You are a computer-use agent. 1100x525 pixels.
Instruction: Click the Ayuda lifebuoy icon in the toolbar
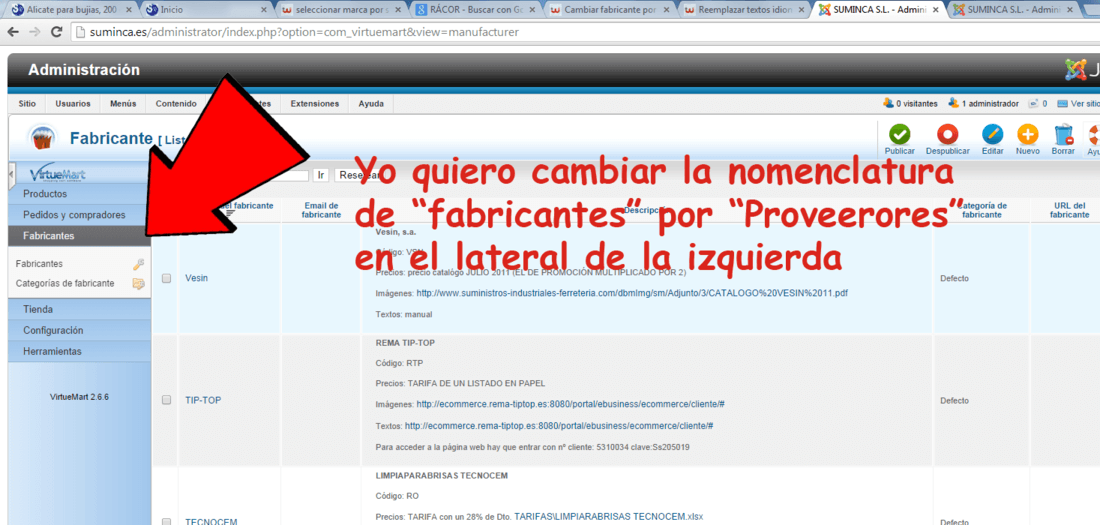click(1094, 135)
